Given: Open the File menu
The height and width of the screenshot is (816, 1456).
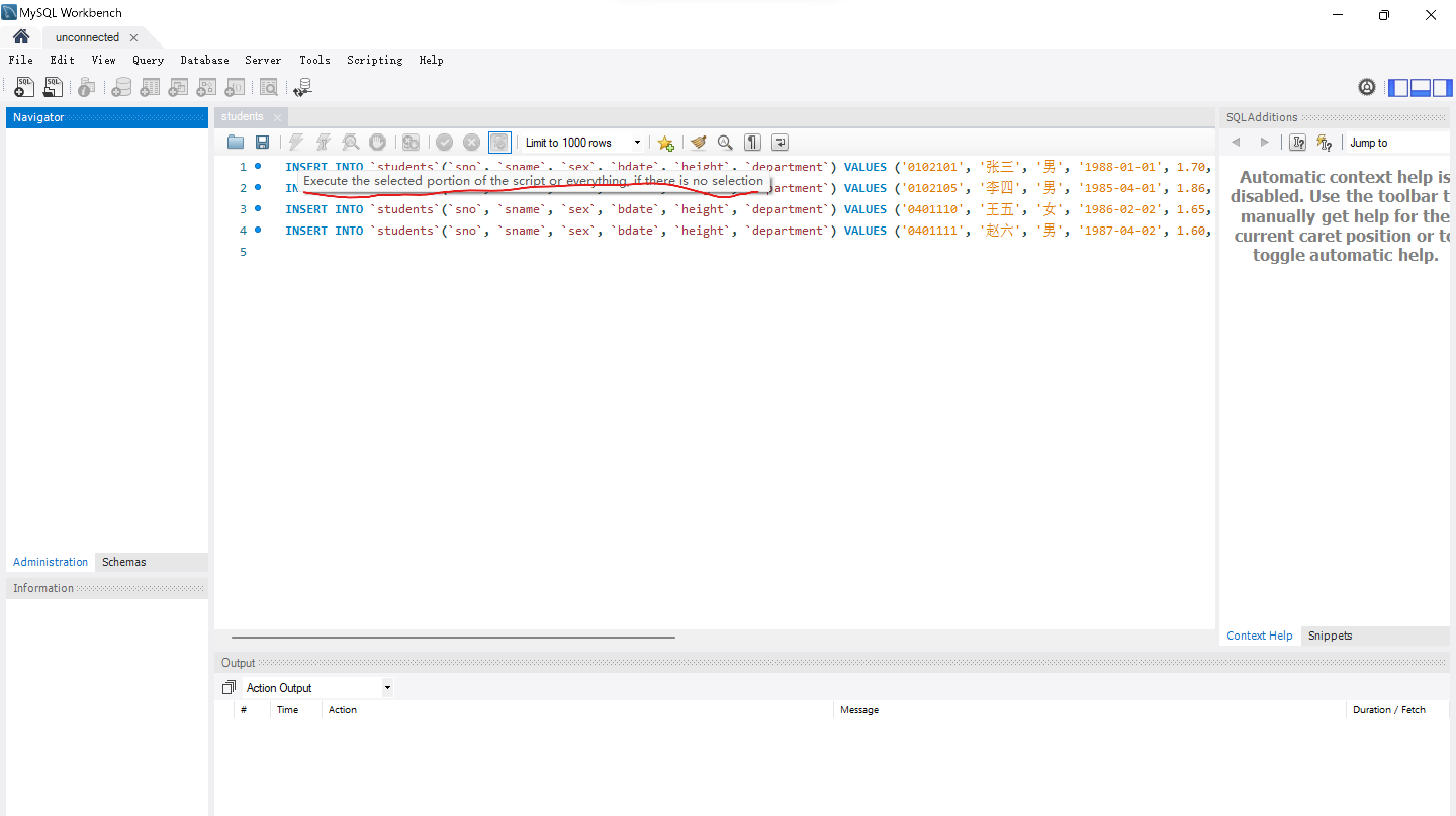Looking at the screenshot, I should (x=21, y=60).
